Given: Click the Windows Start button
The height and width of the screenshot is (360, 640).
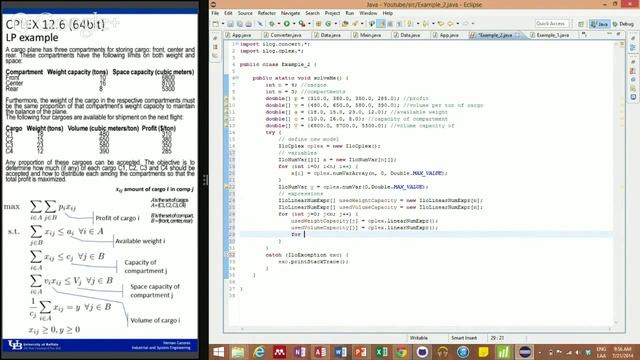Looking at the screenshot, I should click(x=218, y=352).
